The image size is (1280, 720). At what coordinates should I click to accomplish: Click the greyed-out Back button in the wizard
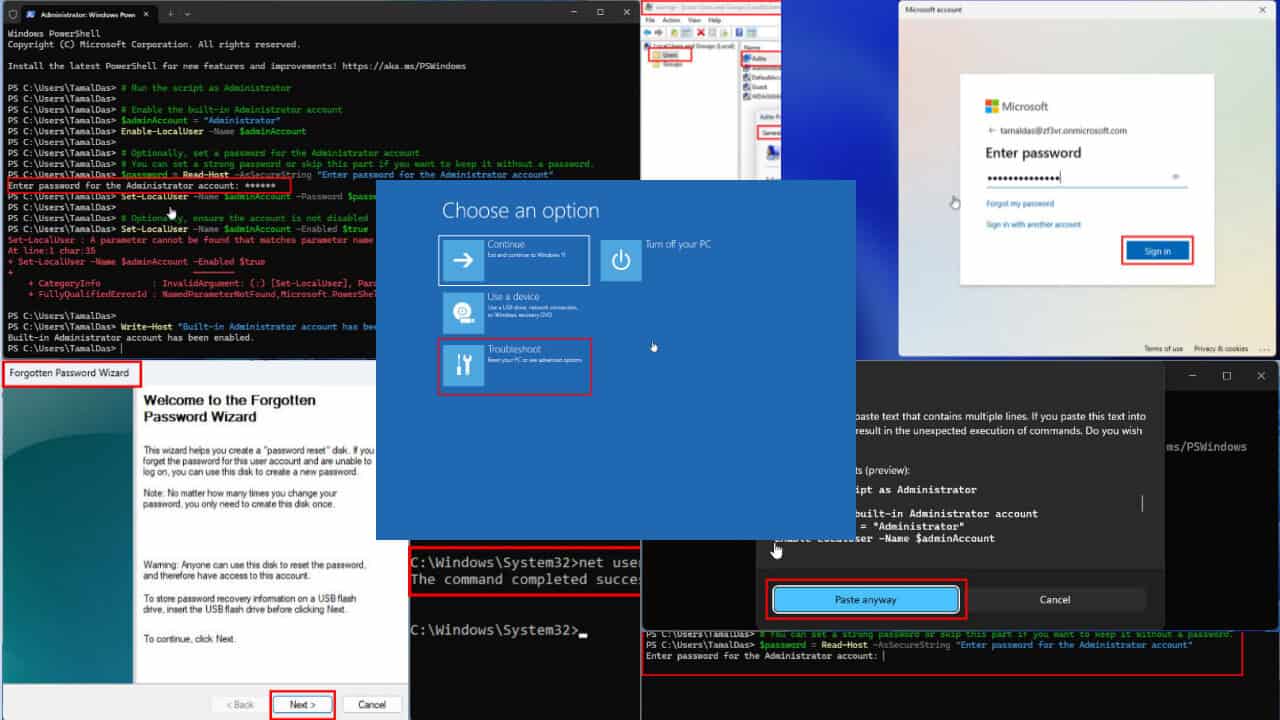pos(241,705)
